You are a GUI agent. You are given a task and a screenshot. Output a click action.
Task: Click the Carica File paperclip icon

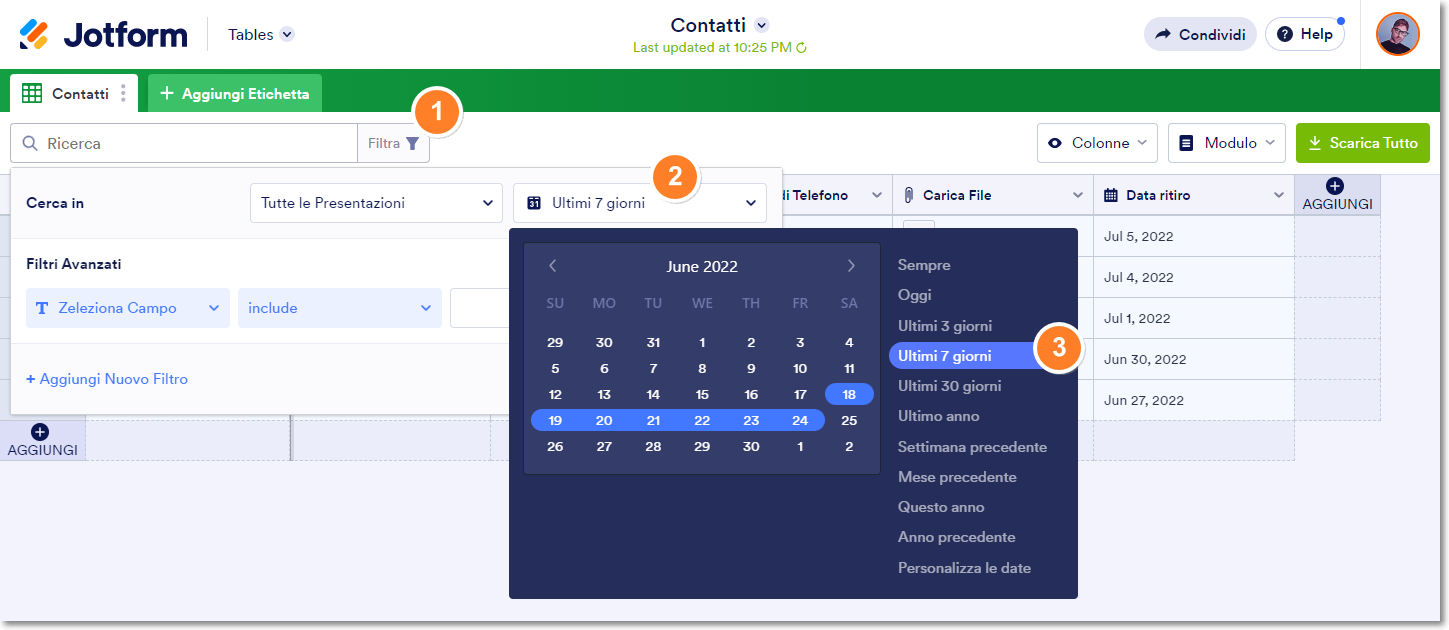[909, 195]
